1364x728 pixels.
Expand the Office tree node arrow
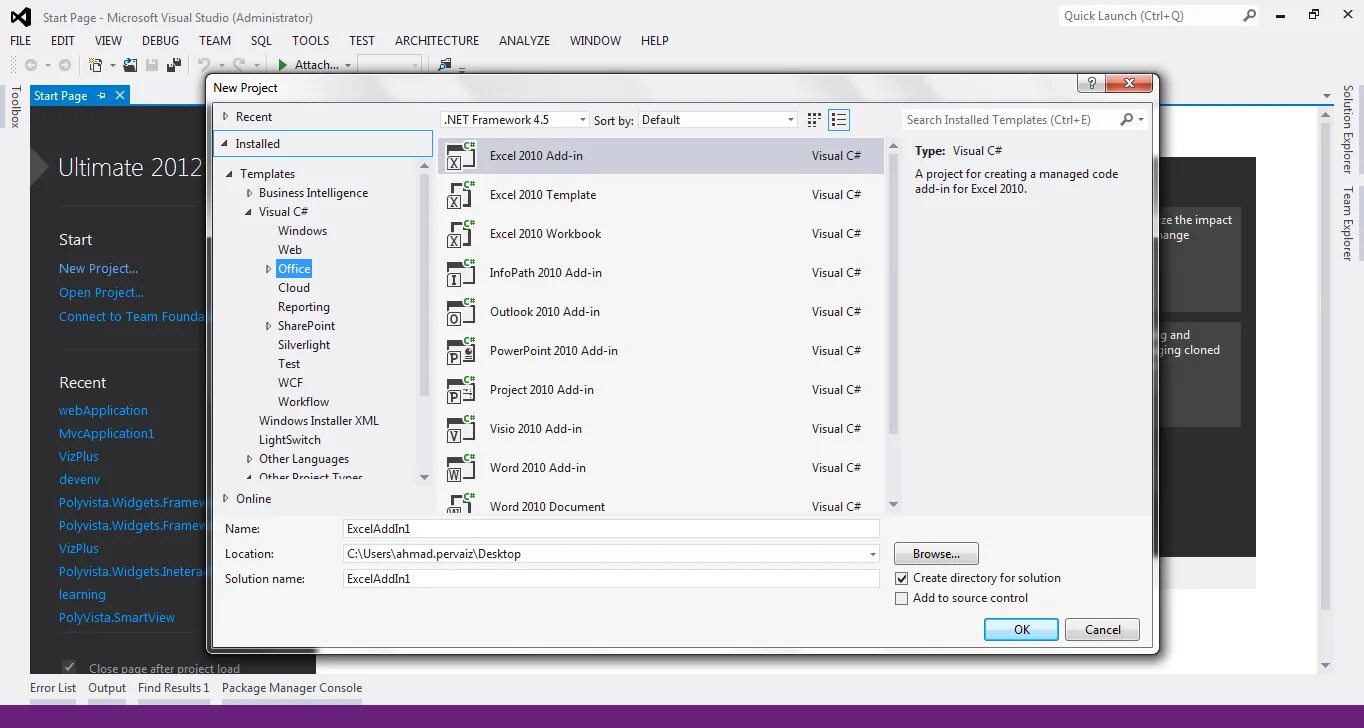pos(269,269)
